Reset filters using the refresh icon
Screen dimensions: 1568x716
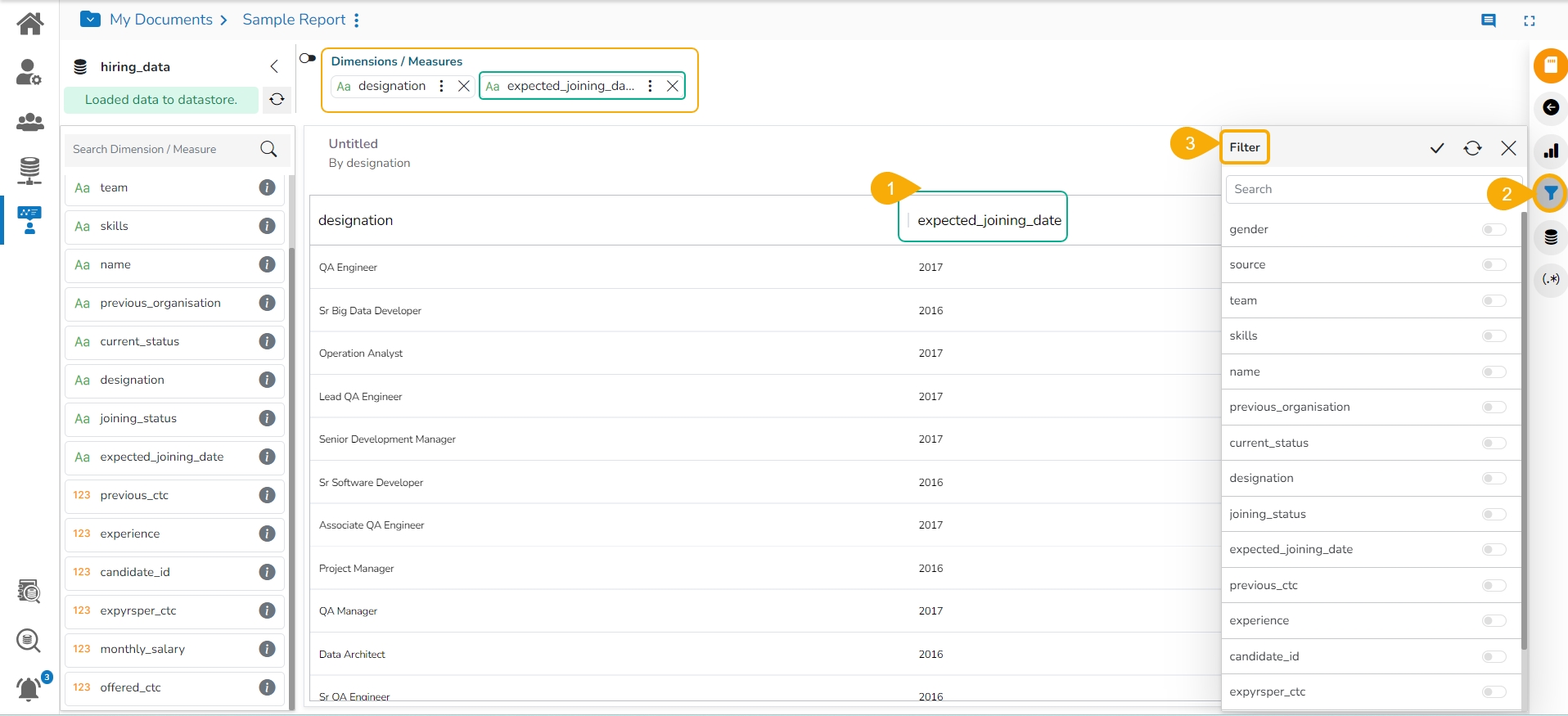click(x=1472, y=148)
